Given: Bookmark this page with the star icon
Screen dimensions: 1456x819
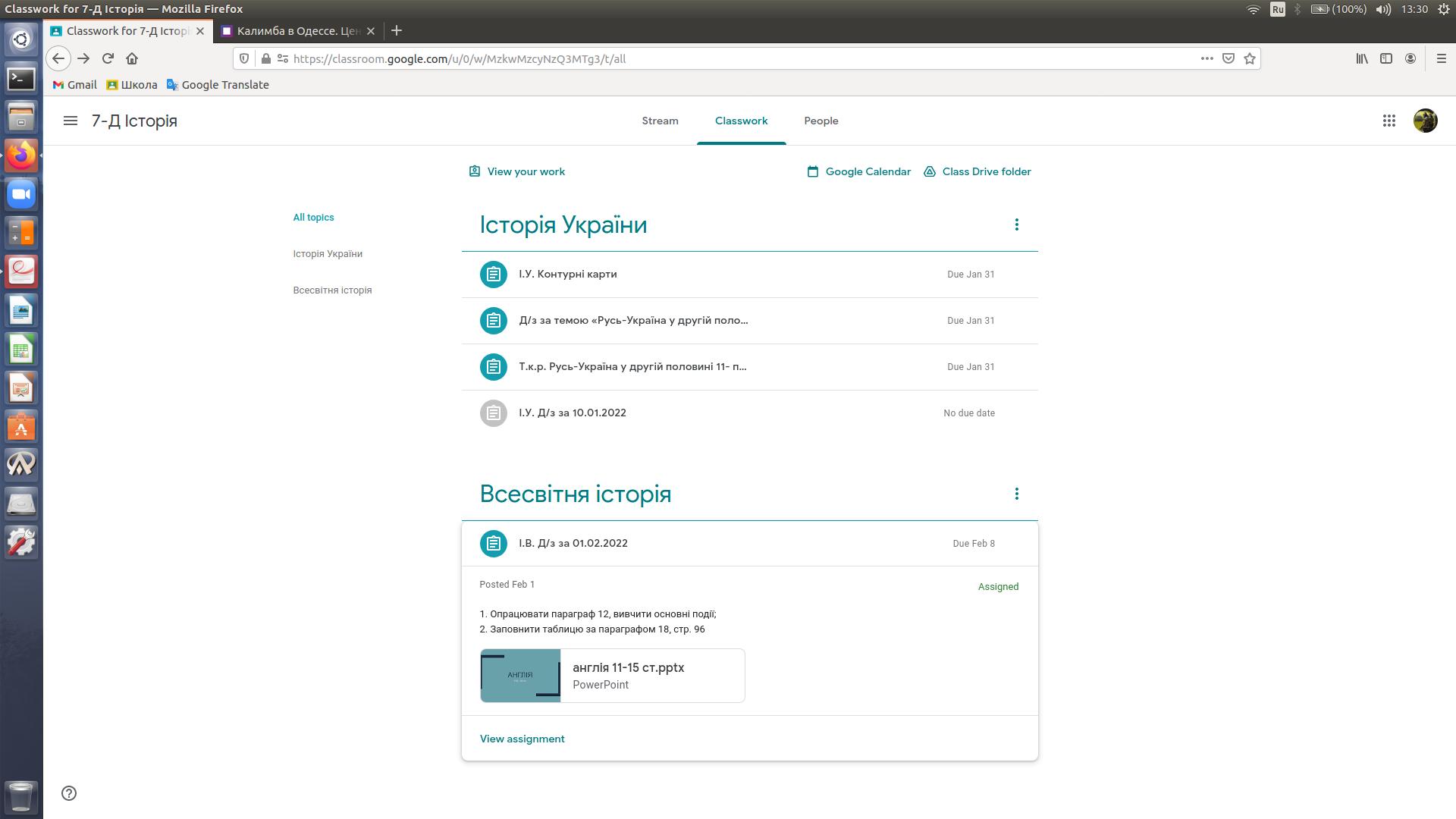Looking at the screenshot, I should [x=1250, y=58].
